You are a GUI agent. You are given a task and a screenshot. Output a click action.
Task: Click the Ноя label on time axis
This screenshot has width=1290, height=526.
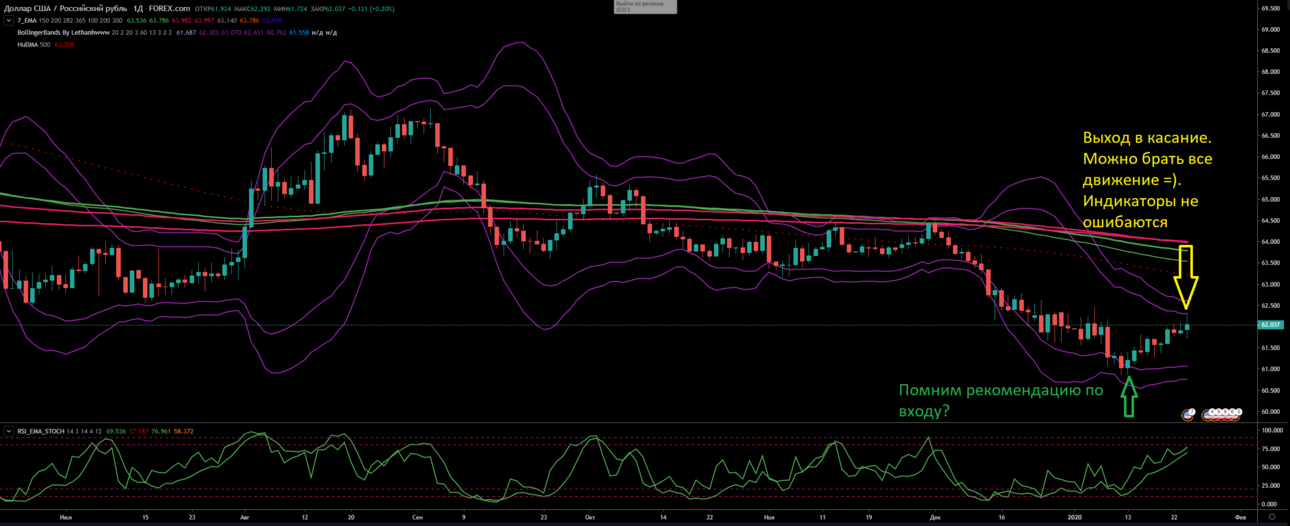point(768,517)
